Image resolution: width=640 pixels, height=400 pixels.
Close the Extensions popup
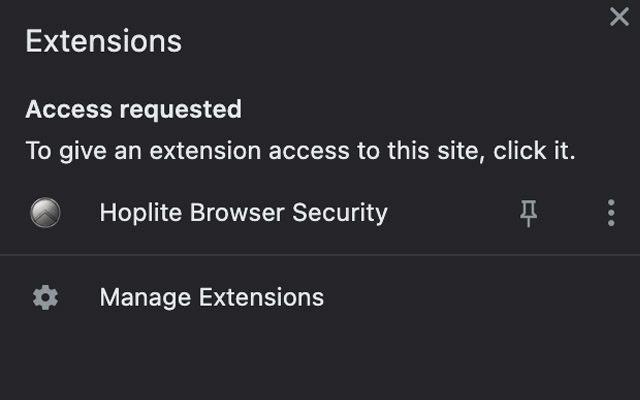(619, 17)
